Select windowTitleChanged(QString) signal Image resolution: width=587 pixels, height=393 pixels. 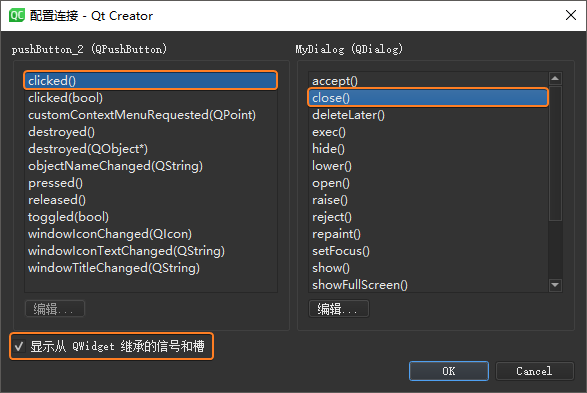151,268
